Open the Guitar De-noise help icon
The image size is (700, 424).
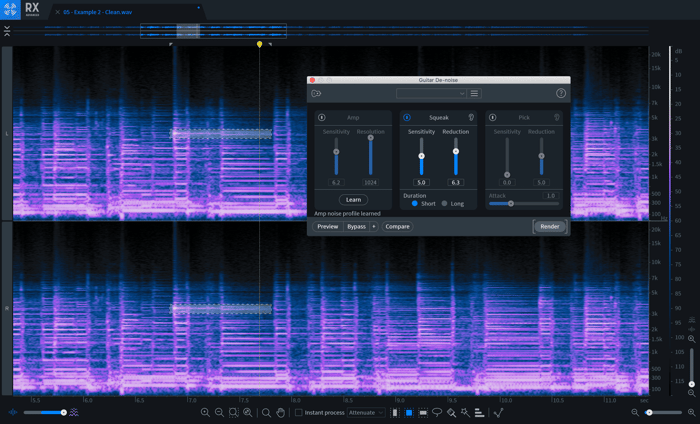pos(561,93)
